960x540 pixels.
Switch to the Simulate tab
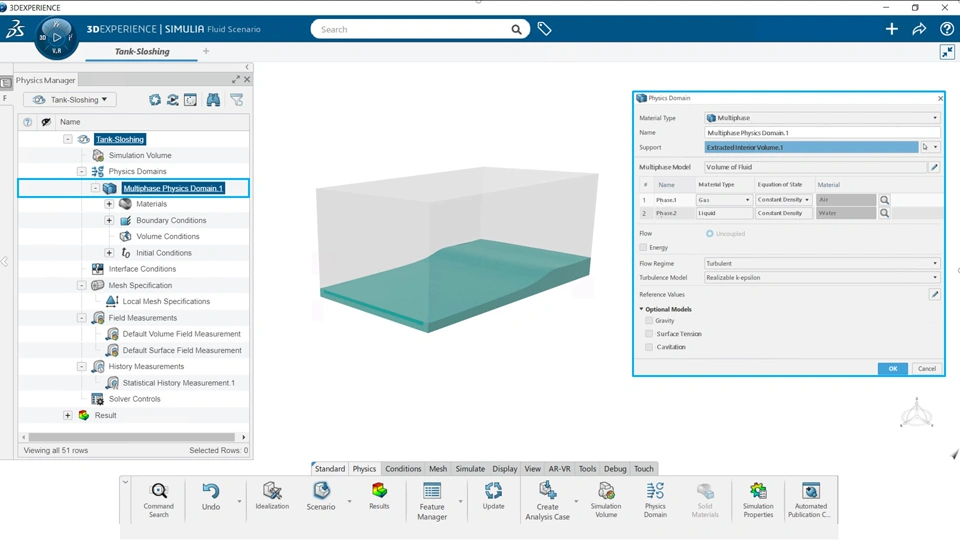(470, 468)
